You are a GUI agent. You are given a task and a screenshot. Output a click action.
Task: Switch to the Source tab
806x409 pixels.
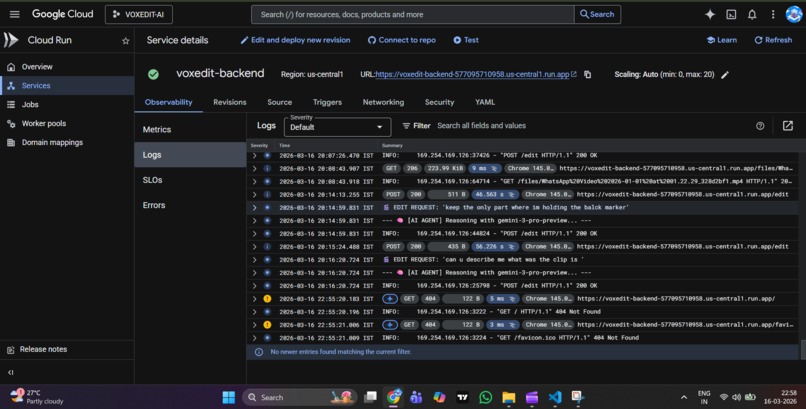pyautogui.click(x=280, y=102)
